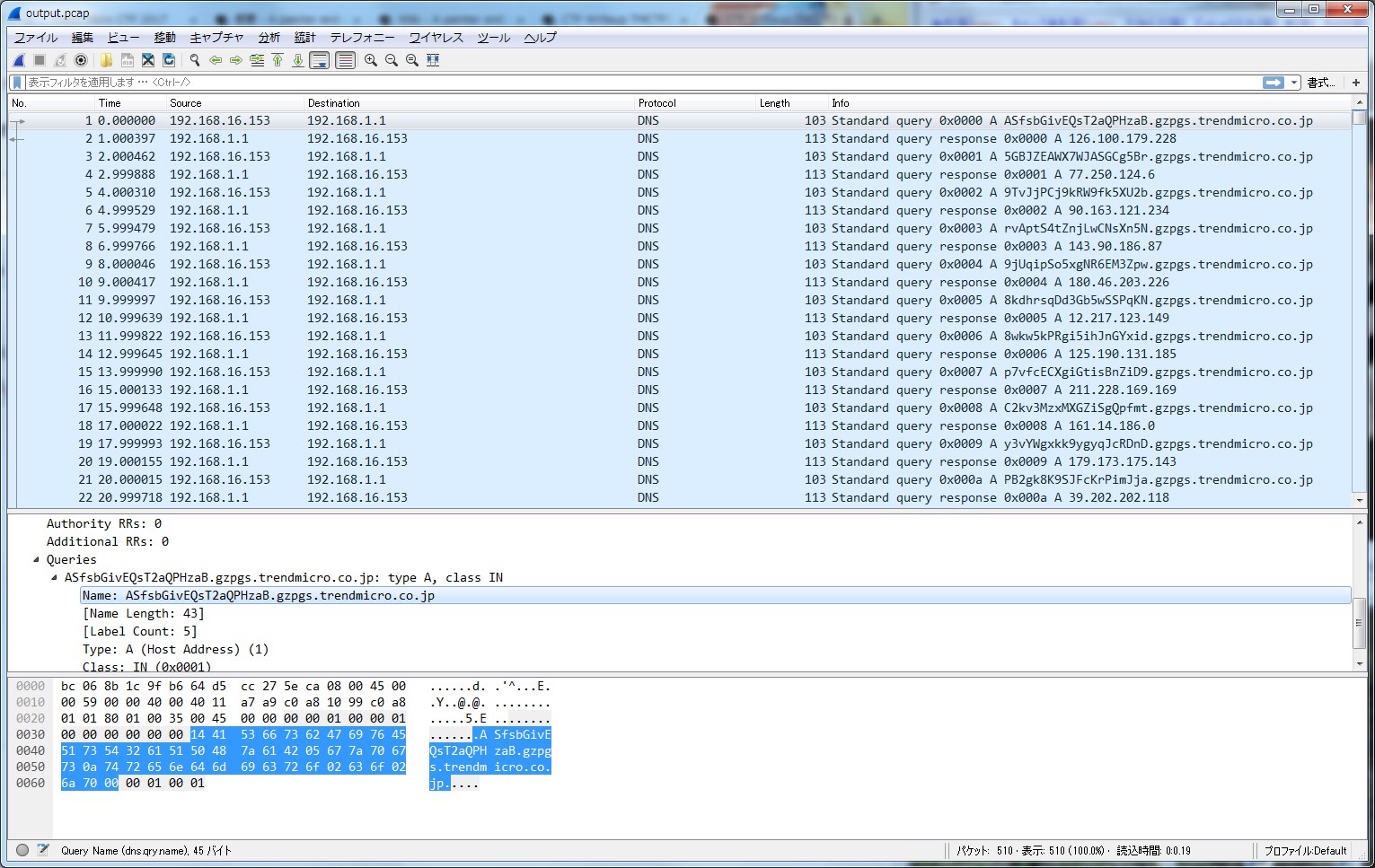The height and width of the screenshot is (868, 1375).
Task: Open the ファイル menu
Action: click(36, 37)
